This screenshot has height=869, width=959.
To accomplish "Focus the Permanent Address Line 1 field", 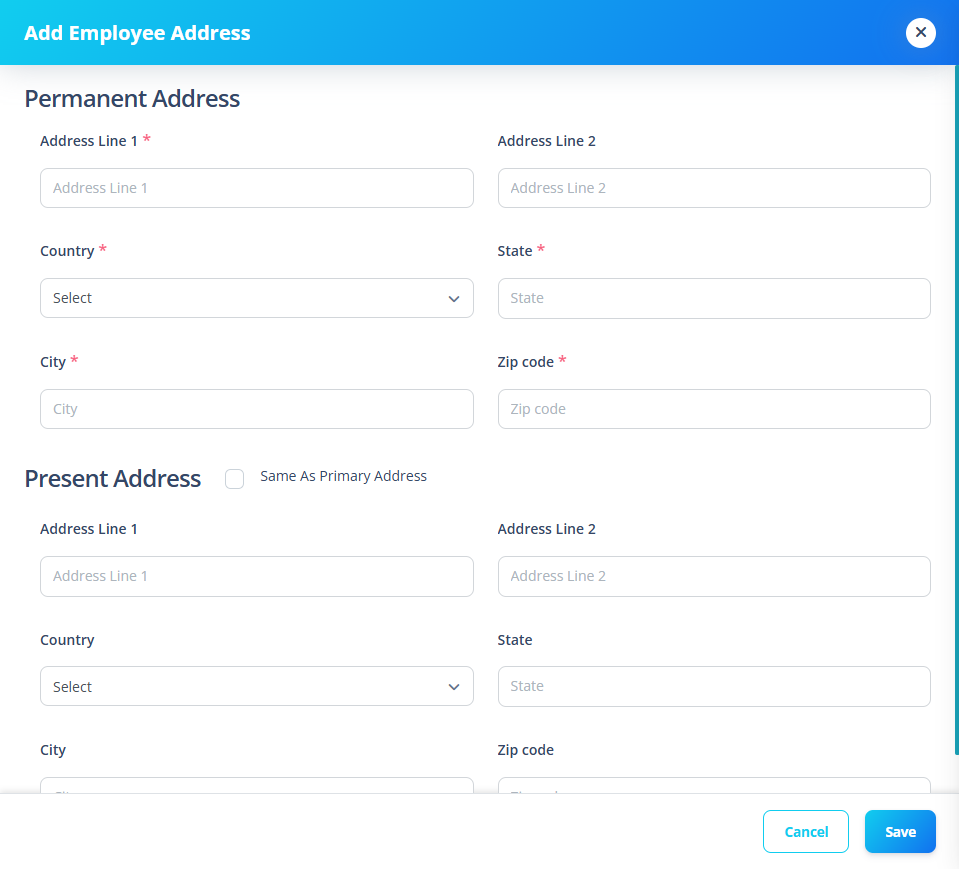I will [x=257, y=188].
